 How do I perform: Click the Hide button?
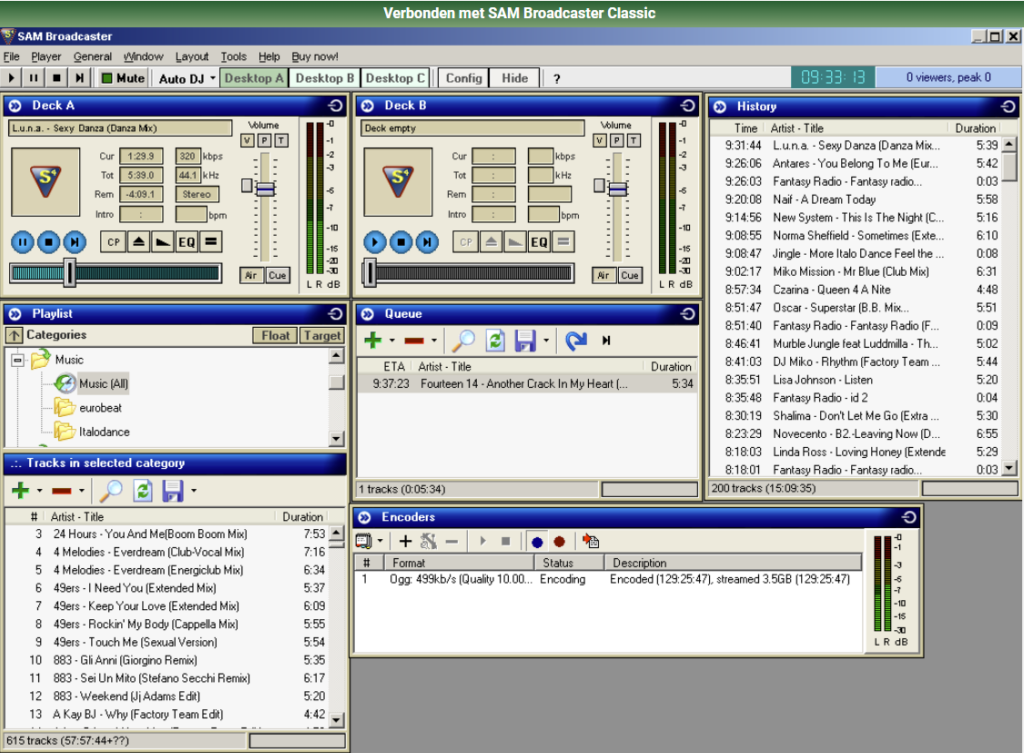(515, 78)
